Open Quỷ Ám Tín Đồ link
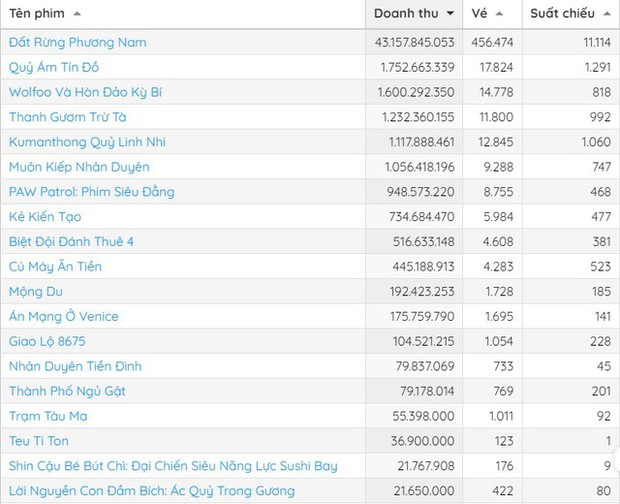The height and width of the screenshot is (504, 620). (x=62, y=67)
